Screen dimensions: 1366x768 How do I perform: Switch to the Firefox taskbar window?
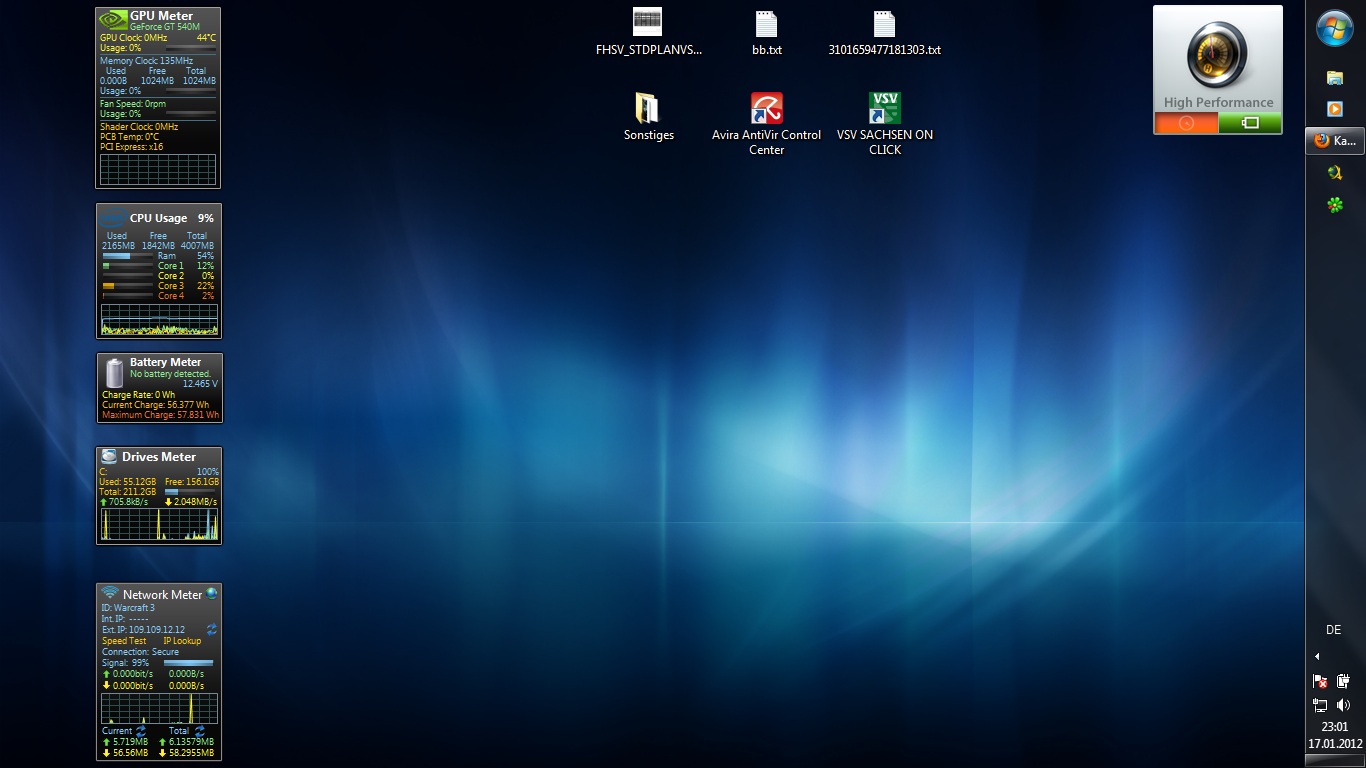1335,141
